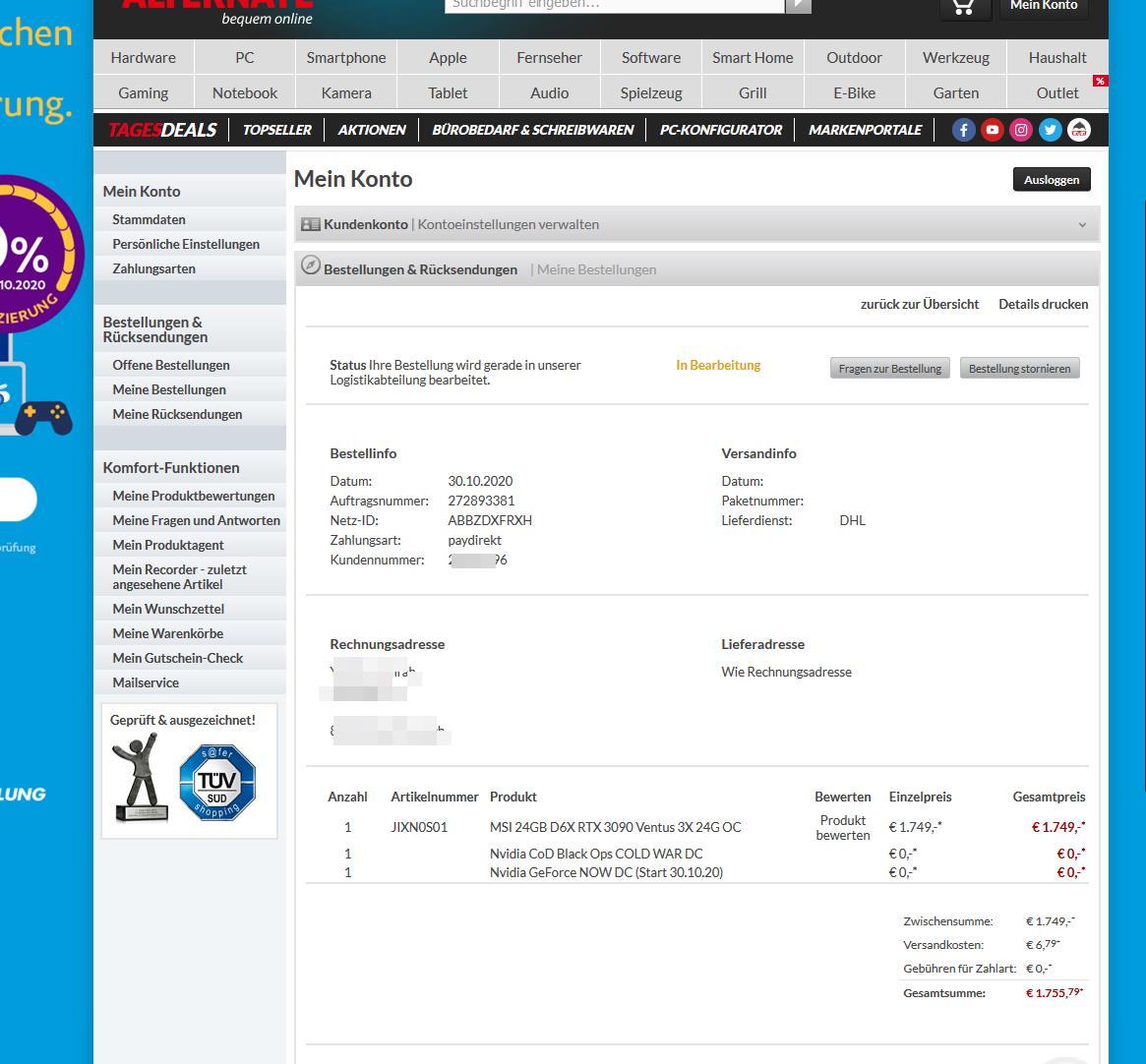
Task: Click Produkt bewerten link
Action: point(843,827)
